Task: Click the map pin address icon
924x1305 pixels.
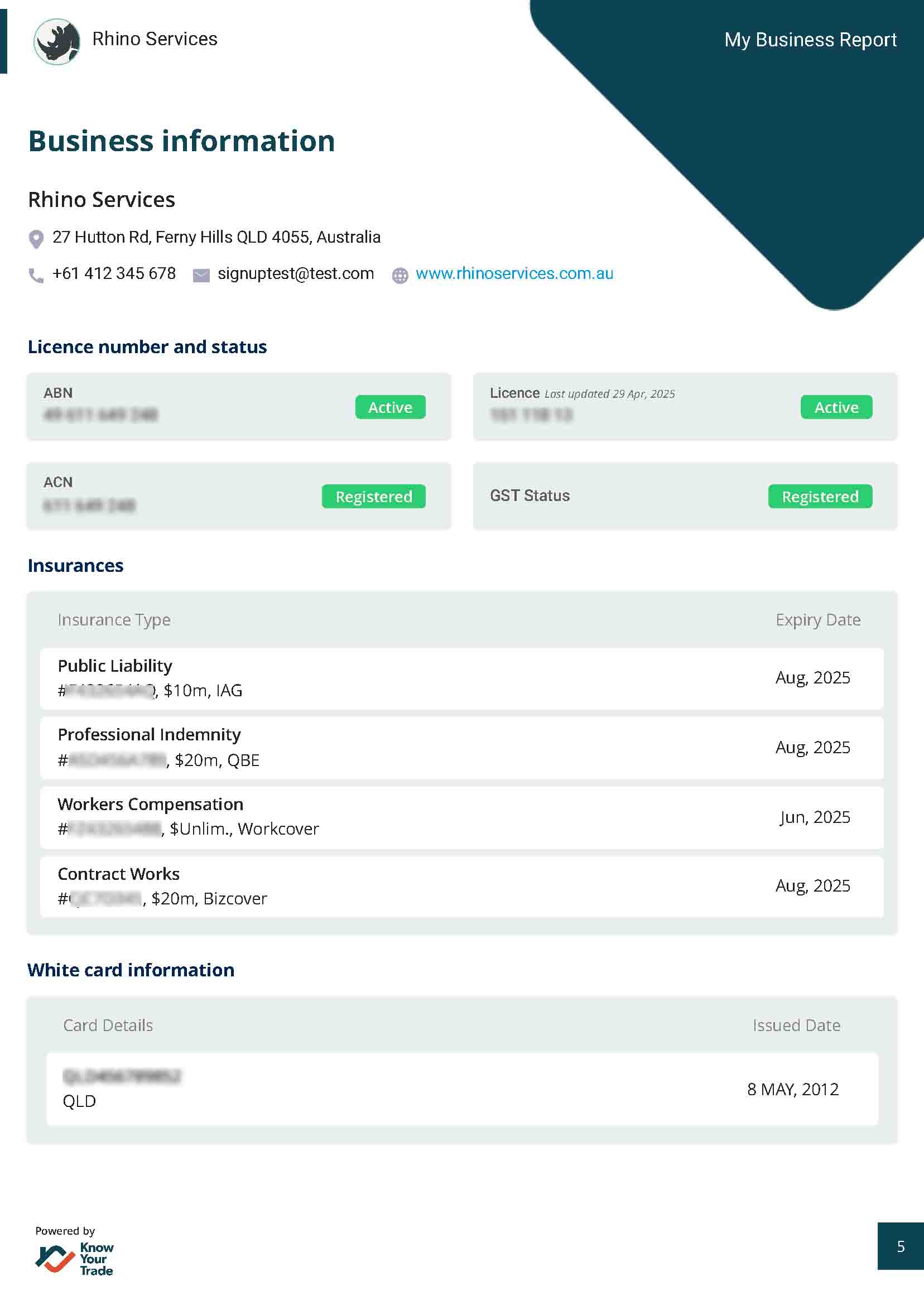Action: click(36, 239)
